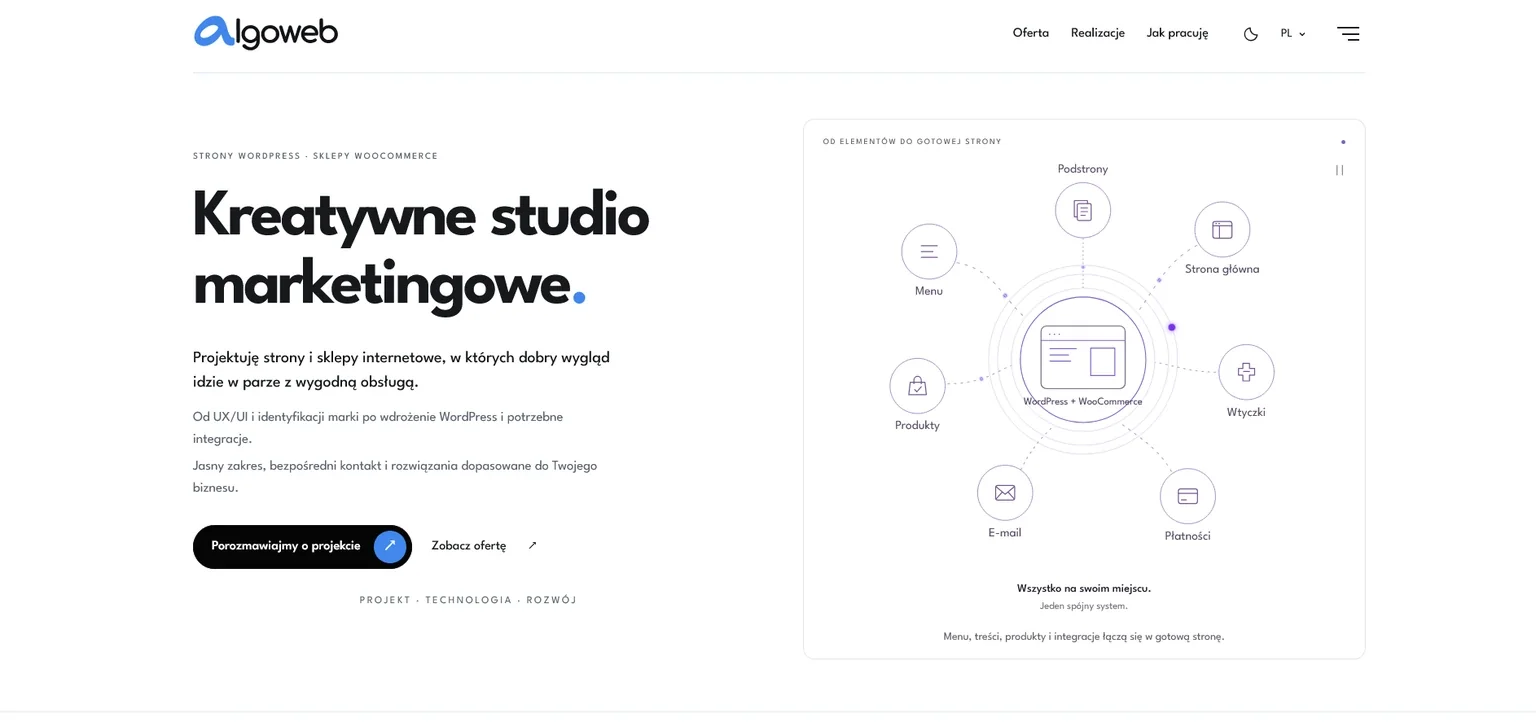Select the Menu lines icon
The image size is (1536, 722).
[929, 252]
